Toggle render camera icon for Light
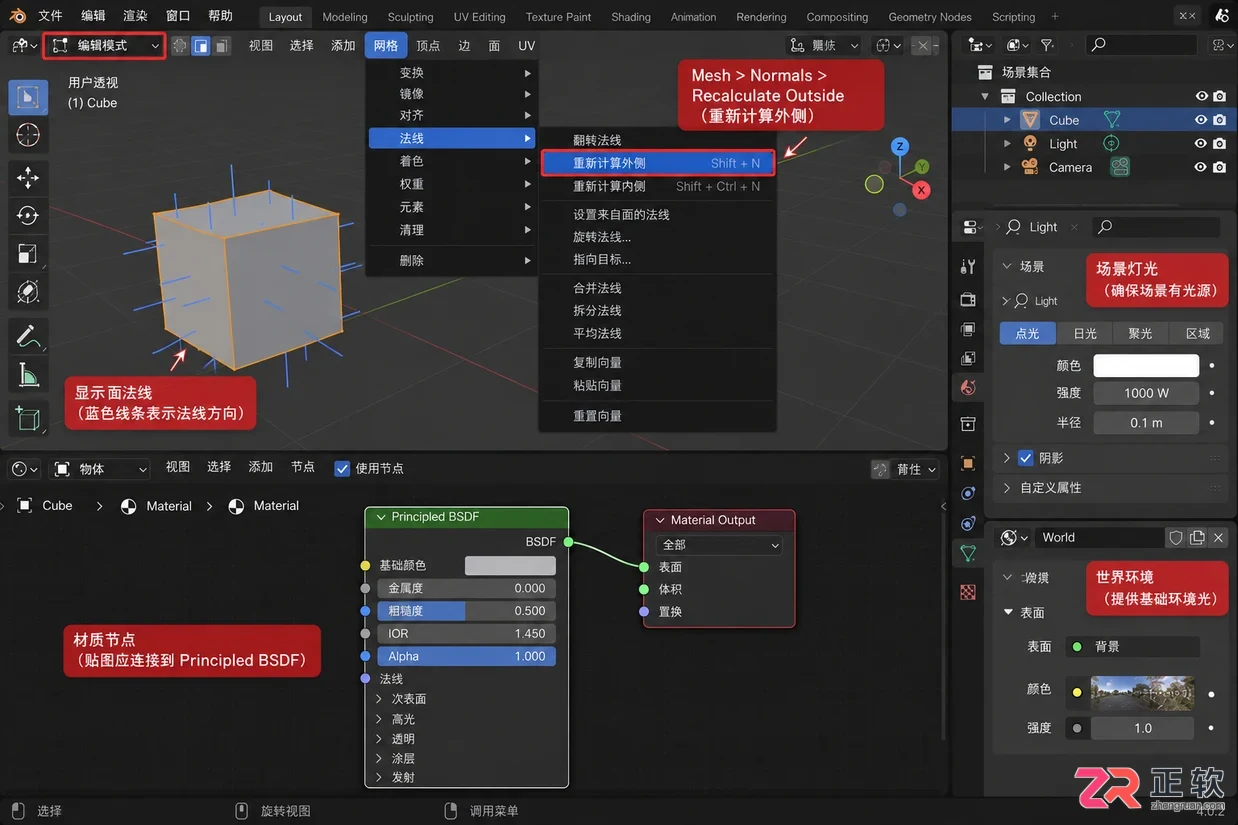The width and height of the screenshot is (1238, 825). point(1220,144)
